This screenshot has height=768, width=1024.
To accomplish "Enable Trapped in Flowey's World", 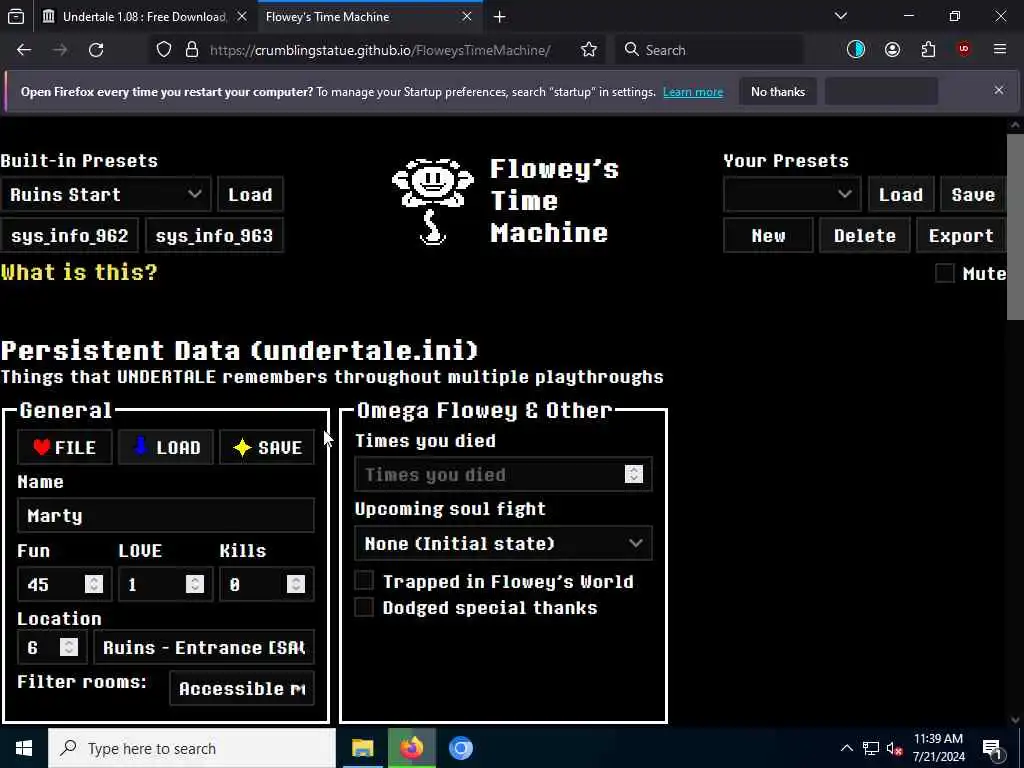I will click(x=364, y=581).
